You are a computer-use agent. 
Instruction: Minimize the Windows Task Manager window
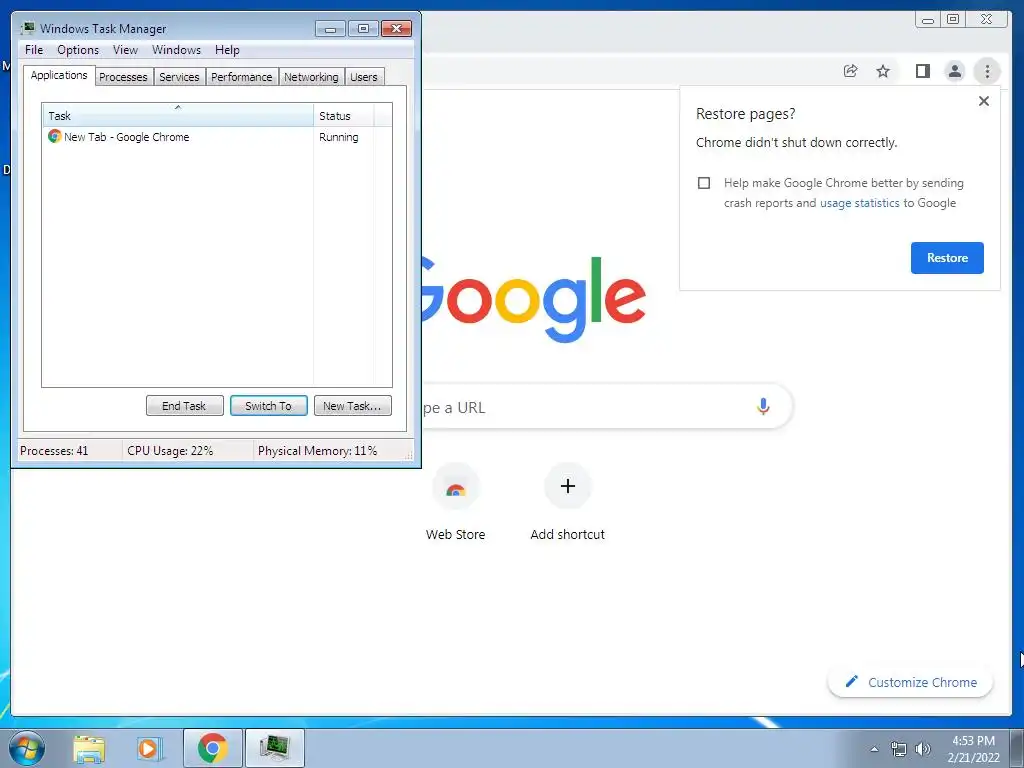[330, 29]
